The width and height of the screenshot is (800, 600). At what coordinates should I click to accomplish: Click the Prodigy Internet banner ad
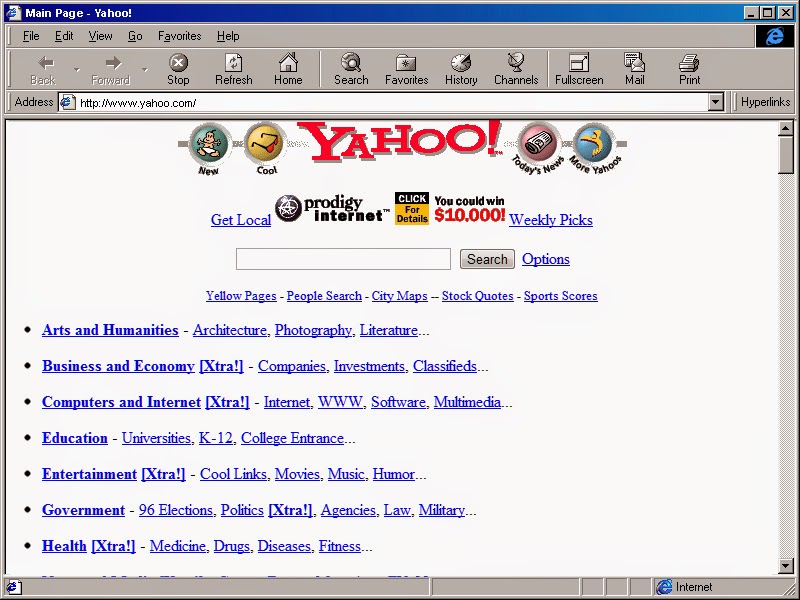[334, 209]
